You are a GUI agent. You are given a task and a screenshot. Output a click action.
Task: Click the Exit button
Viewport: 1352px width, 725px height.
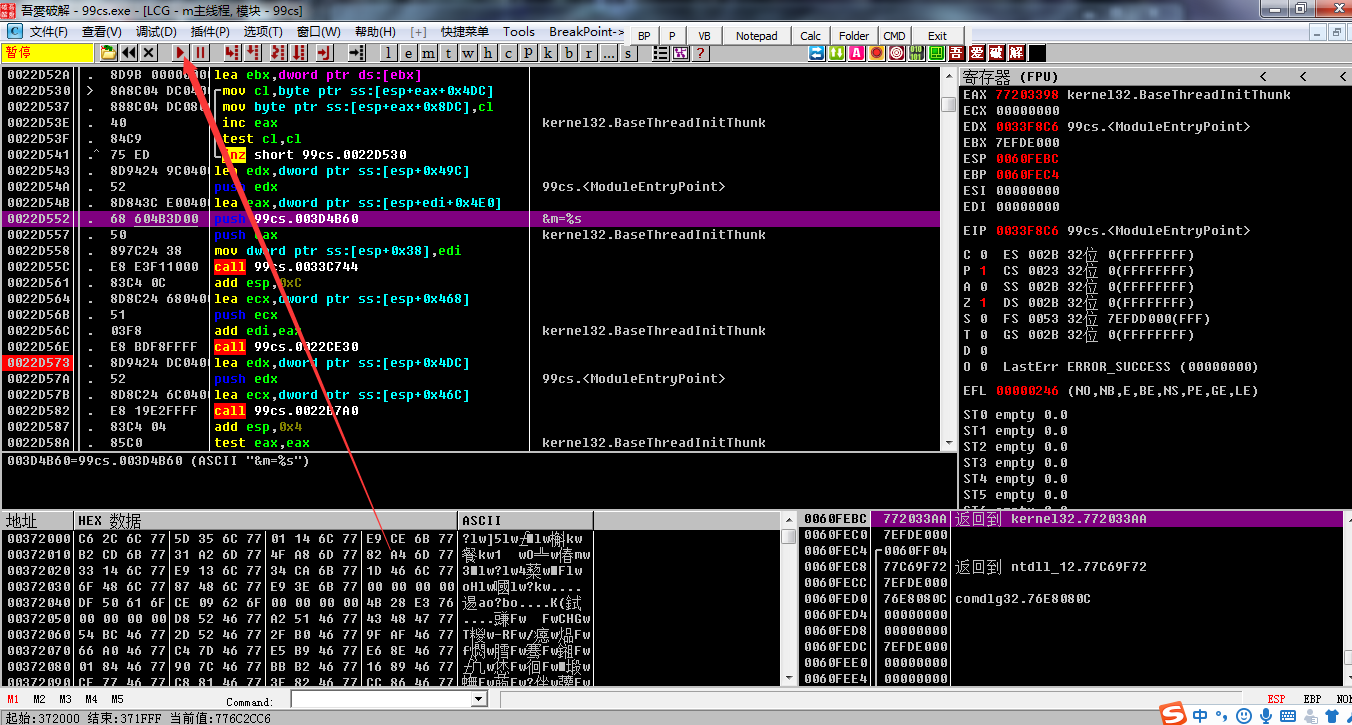point(937,36)
